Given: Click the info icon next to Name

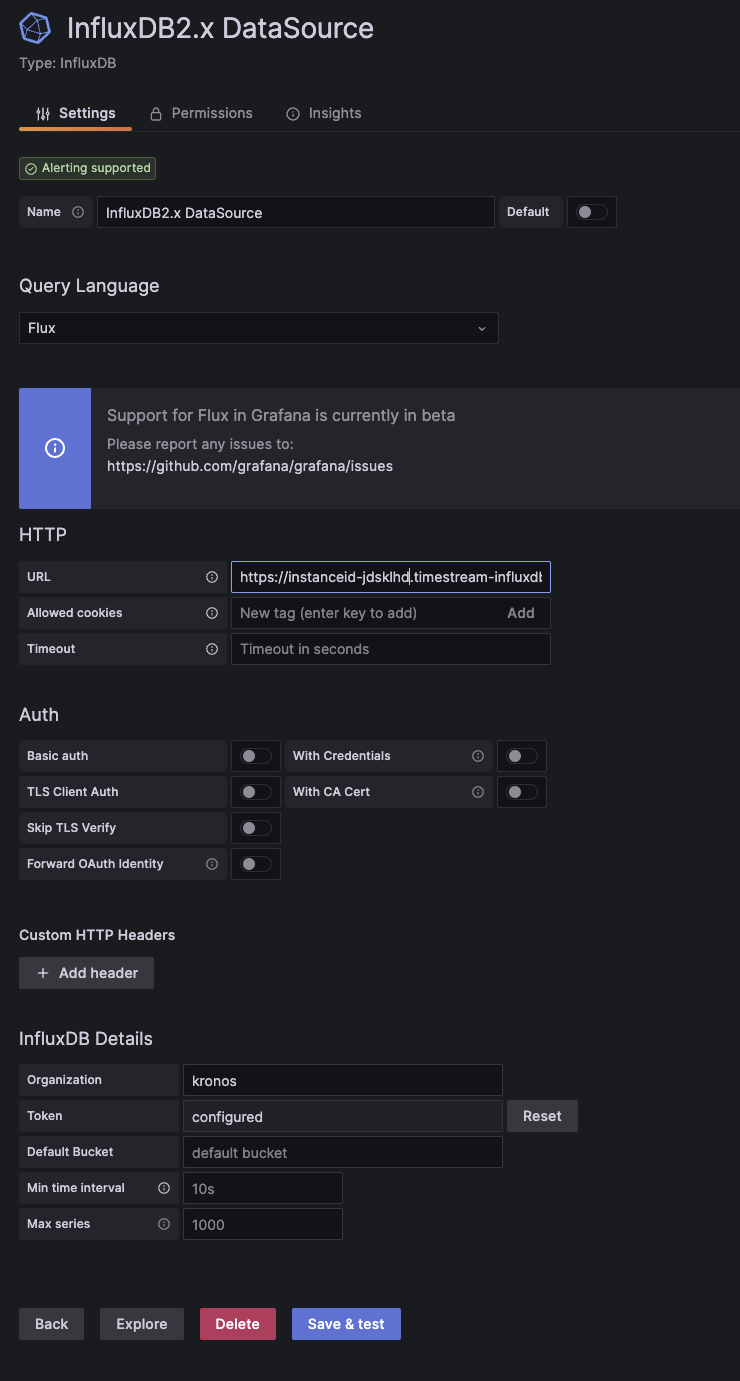Looking at the screenshot, I should (x=78, y=212).
